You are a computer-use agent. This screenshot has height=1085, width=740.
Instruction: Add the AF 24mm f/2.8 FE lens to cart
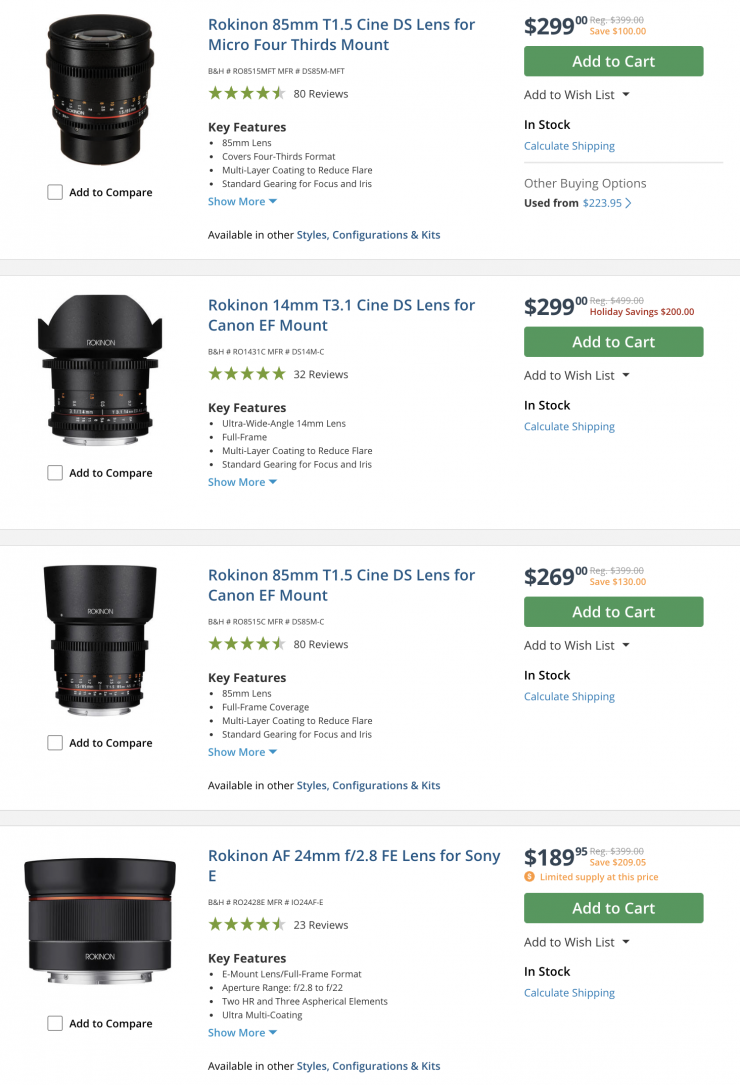pyautogui.click(x=613, y=908)
